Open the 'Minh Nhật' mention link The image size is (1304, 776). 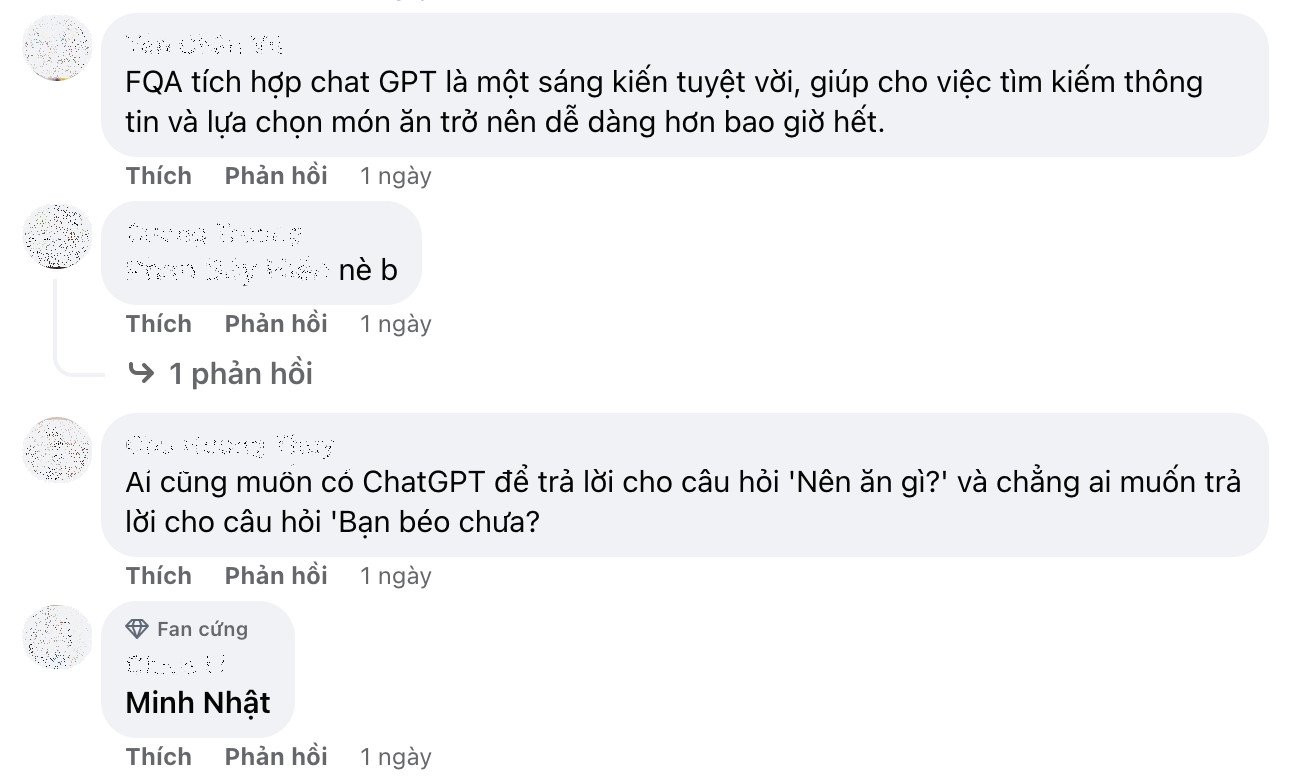(198, 703)
